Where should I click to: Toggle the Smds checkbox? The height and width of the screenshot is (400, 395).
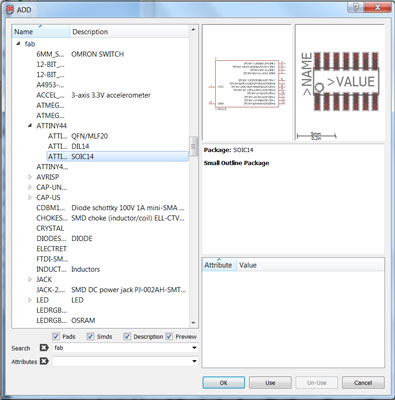[x=90, y=336]
